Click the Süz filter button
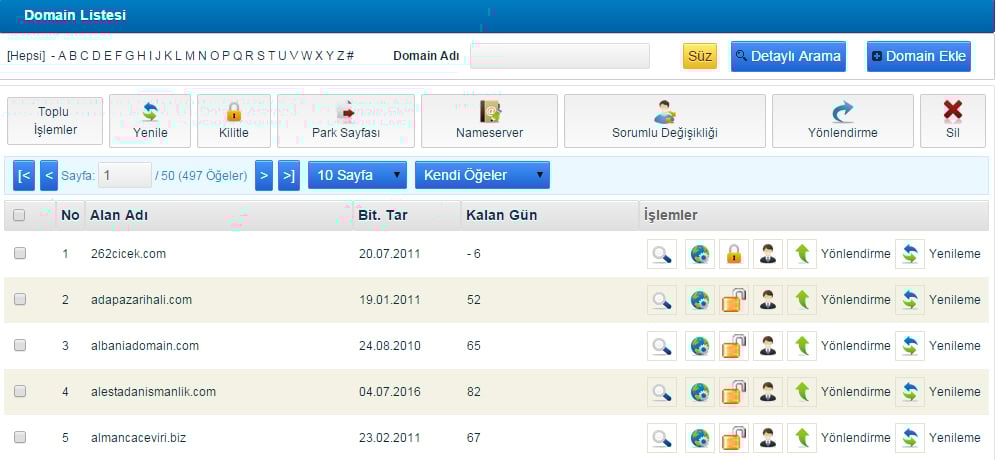This screenshot has width=996, height=460. coord(699,56)
